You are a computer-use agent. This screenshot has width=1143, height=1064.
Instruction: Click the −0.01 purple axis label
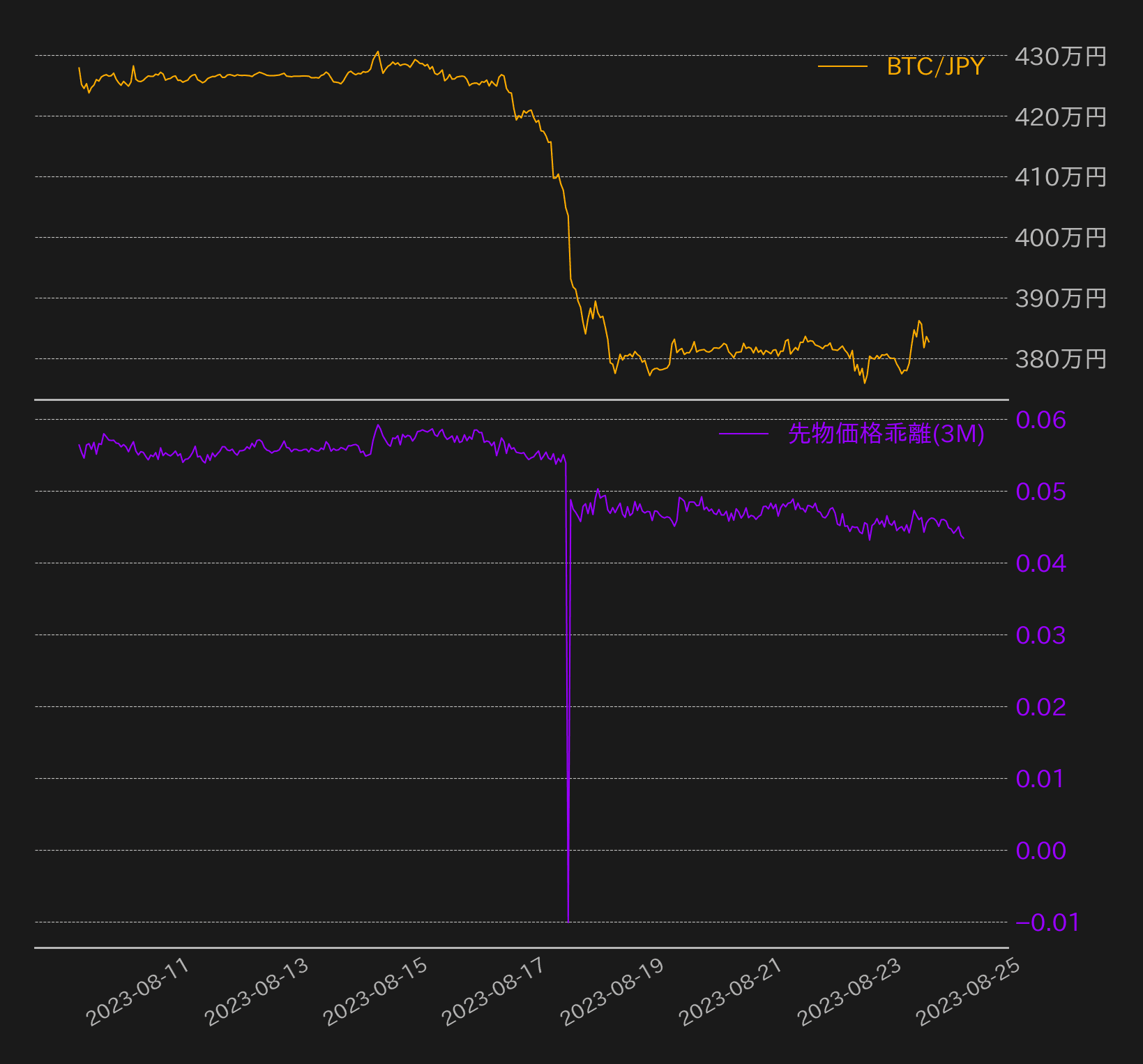[x=1047, y=922]
